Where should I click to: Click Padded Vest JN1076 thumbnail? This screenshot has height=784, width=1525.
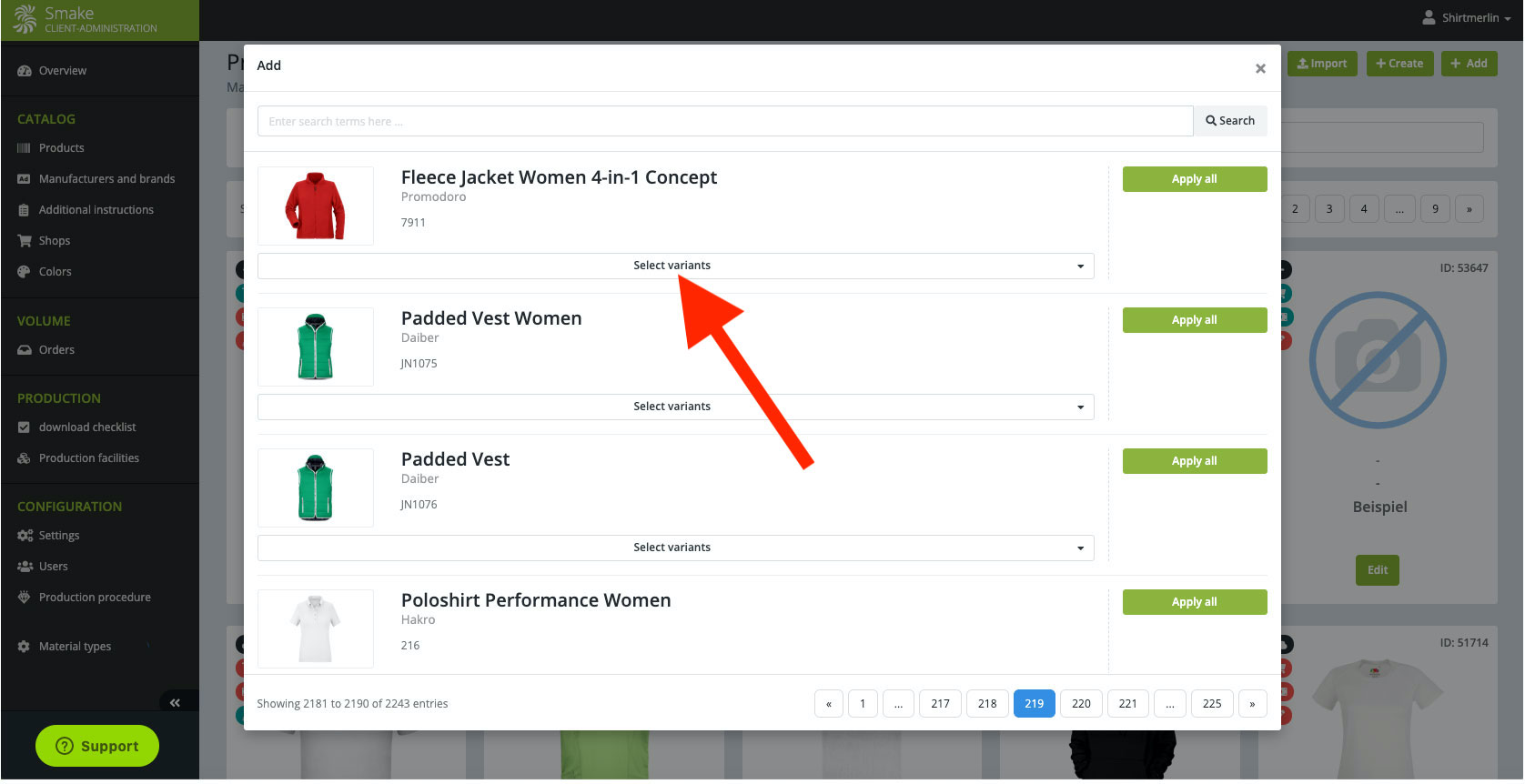pyautogui.click(x=316, y=487)
